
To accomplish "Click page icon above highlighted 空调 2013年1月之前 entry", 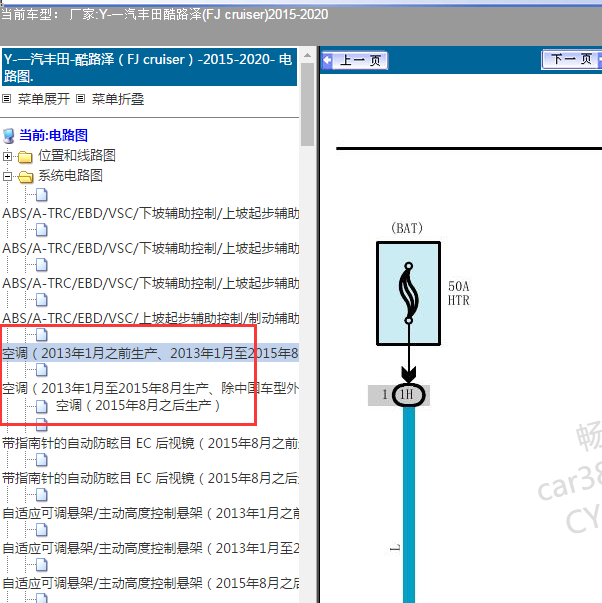I will point(42,335).
